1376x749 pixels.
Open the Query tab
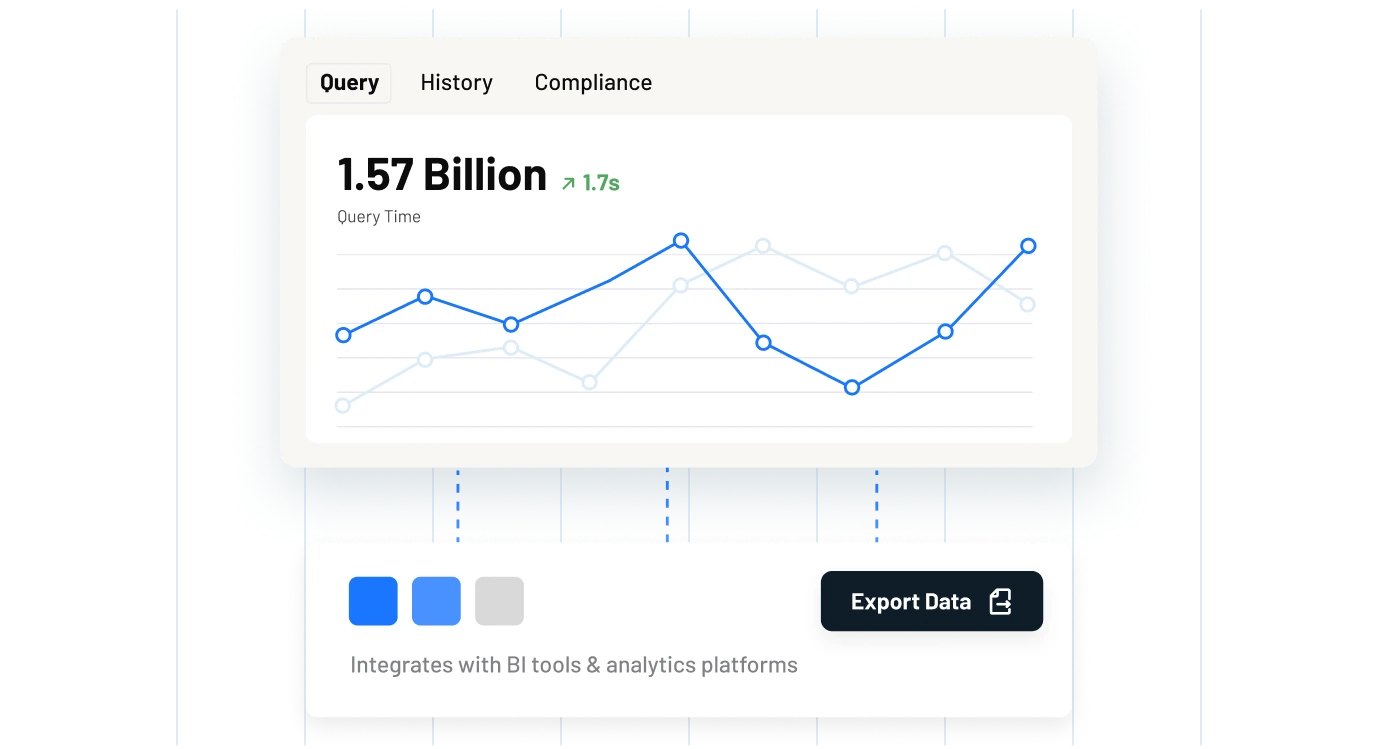click(349, 83)
